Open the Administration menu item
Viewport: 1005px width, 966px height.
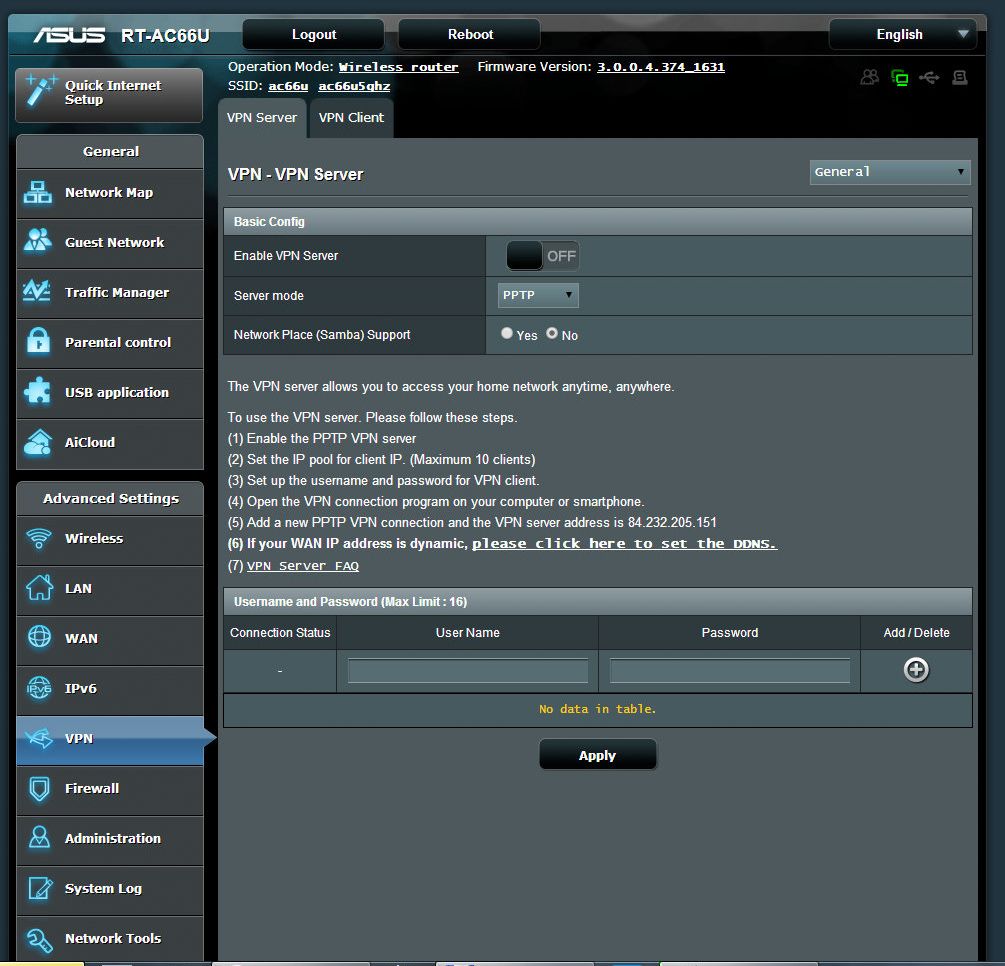point(110,839)
